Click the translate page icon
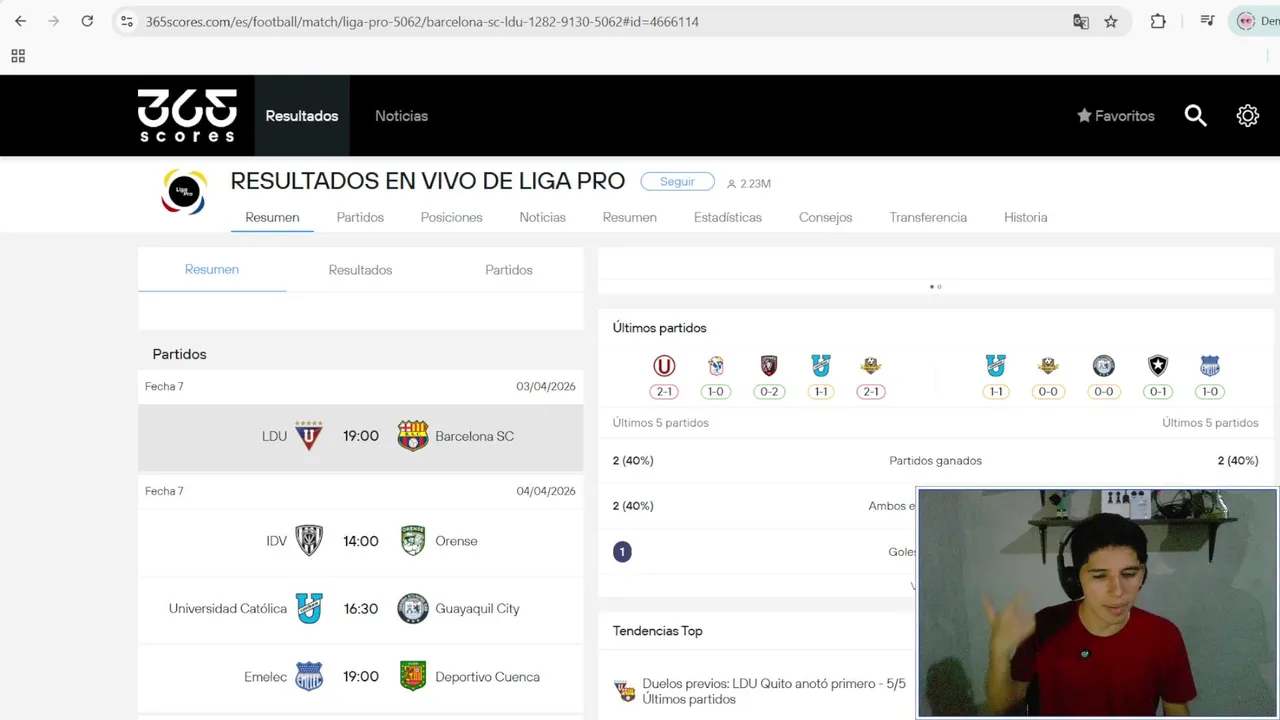Viewport: 1280px width, 720px height. click(x=1081, y=21)
